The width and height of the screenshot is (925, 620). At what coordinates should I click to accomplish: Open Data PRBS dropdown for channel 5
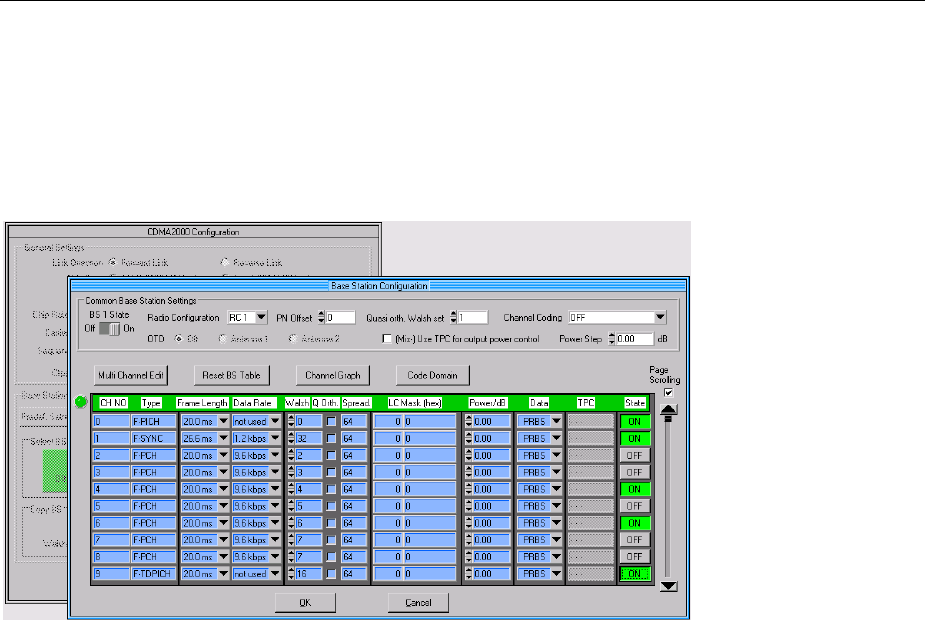556,506
